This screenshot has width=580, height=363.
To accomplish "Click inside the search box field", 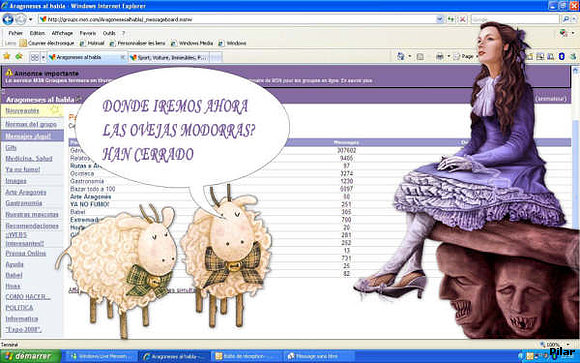I will (515, 19).
